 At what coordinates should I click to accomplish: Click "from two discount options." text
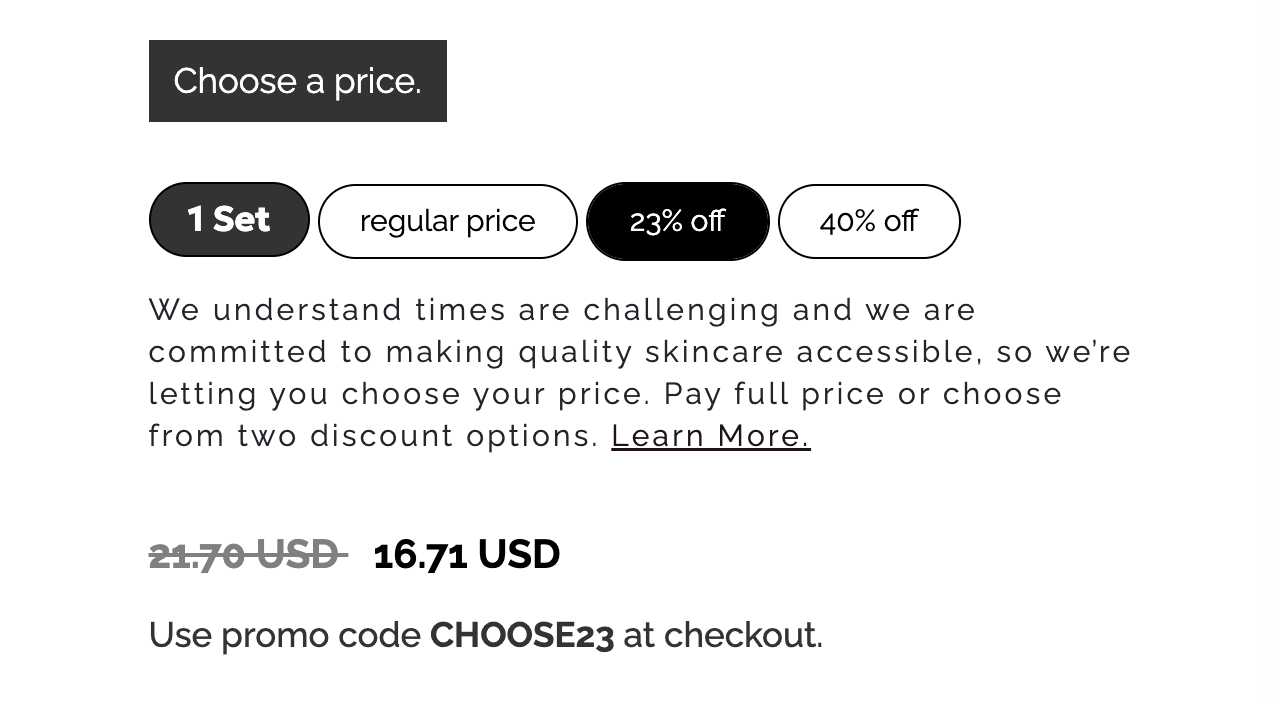coord(374,436)
